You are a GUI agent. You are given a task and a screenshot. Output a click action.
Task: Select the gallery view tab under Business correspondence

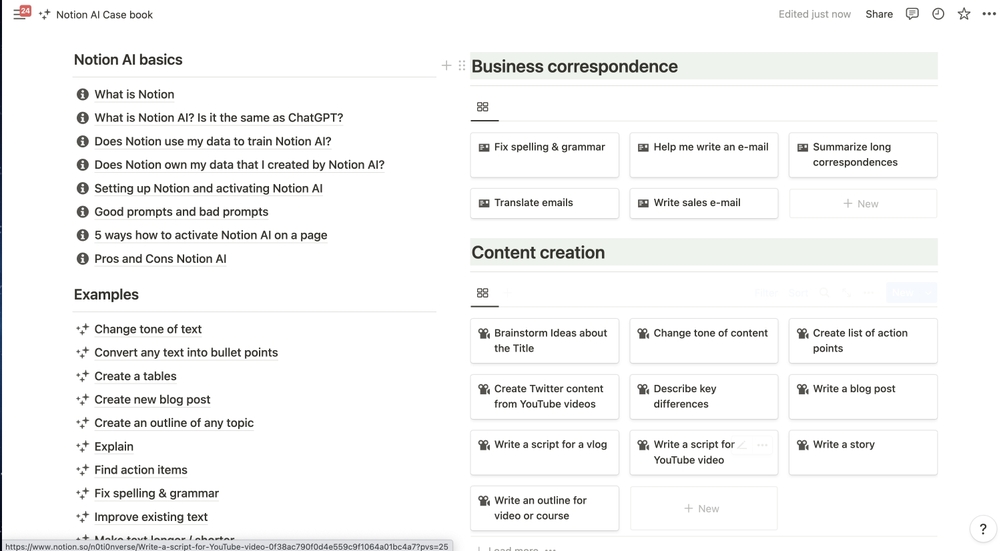(483, 107)
